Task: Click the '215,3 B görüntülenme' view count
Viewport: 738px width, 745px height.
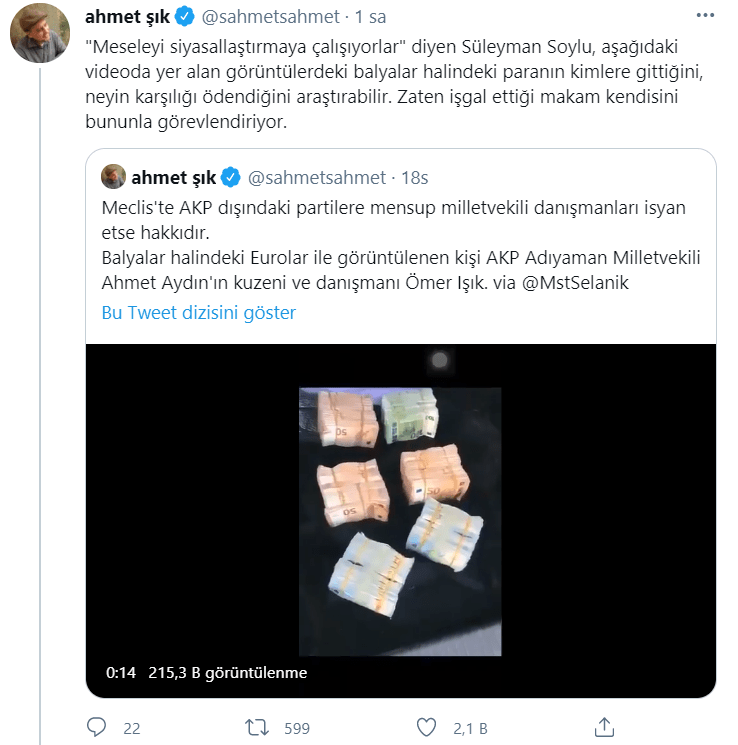Action: click(228, 673)
